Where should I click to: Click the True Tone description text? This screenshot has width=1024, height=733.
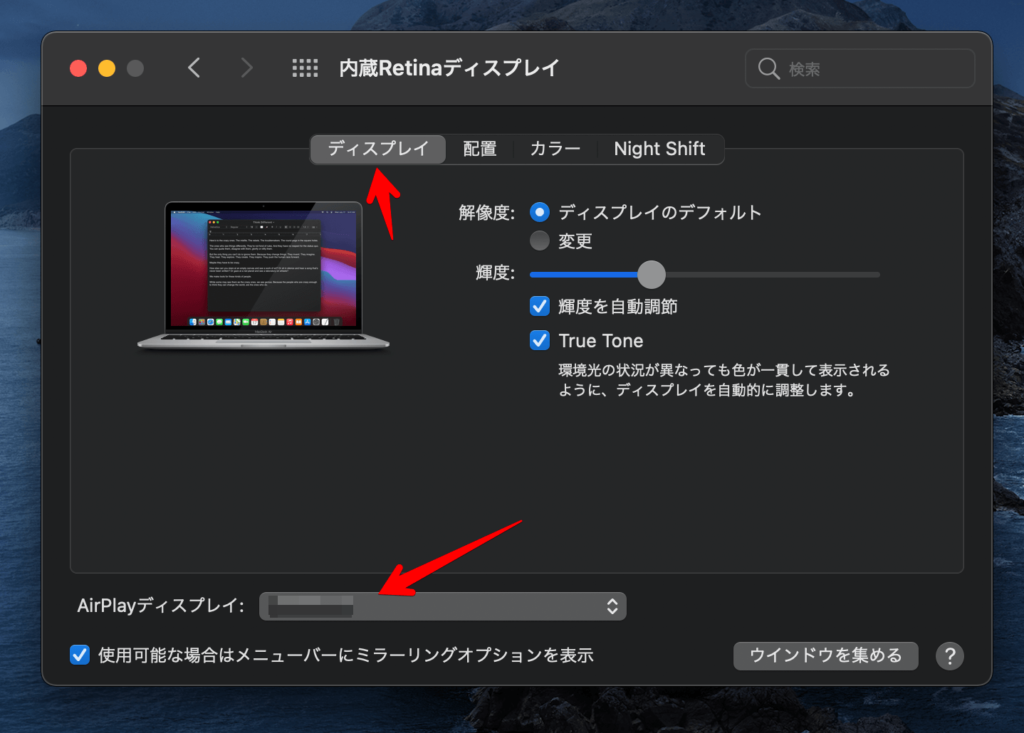point(724,380)
